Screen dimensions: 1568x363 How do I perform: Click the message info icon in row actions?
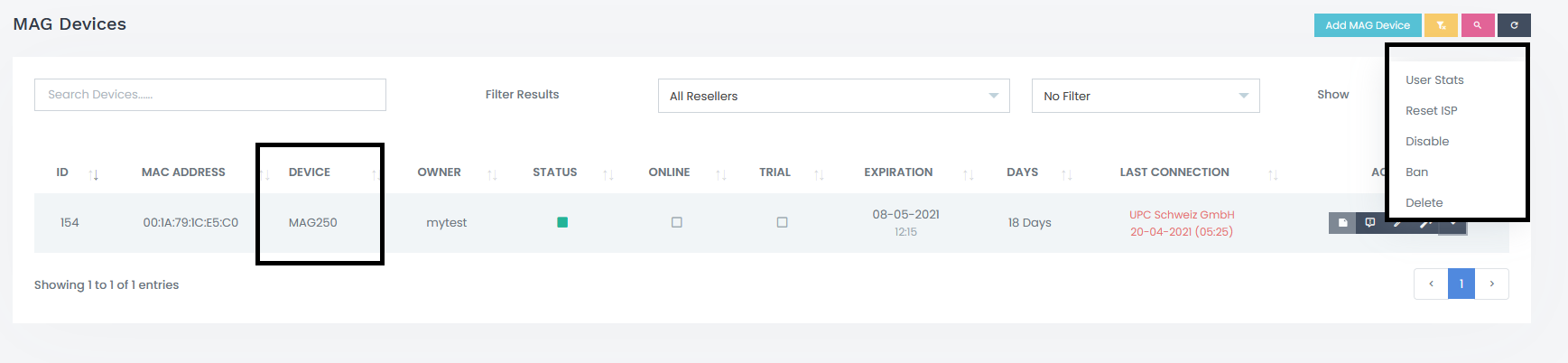(1369, 223)
